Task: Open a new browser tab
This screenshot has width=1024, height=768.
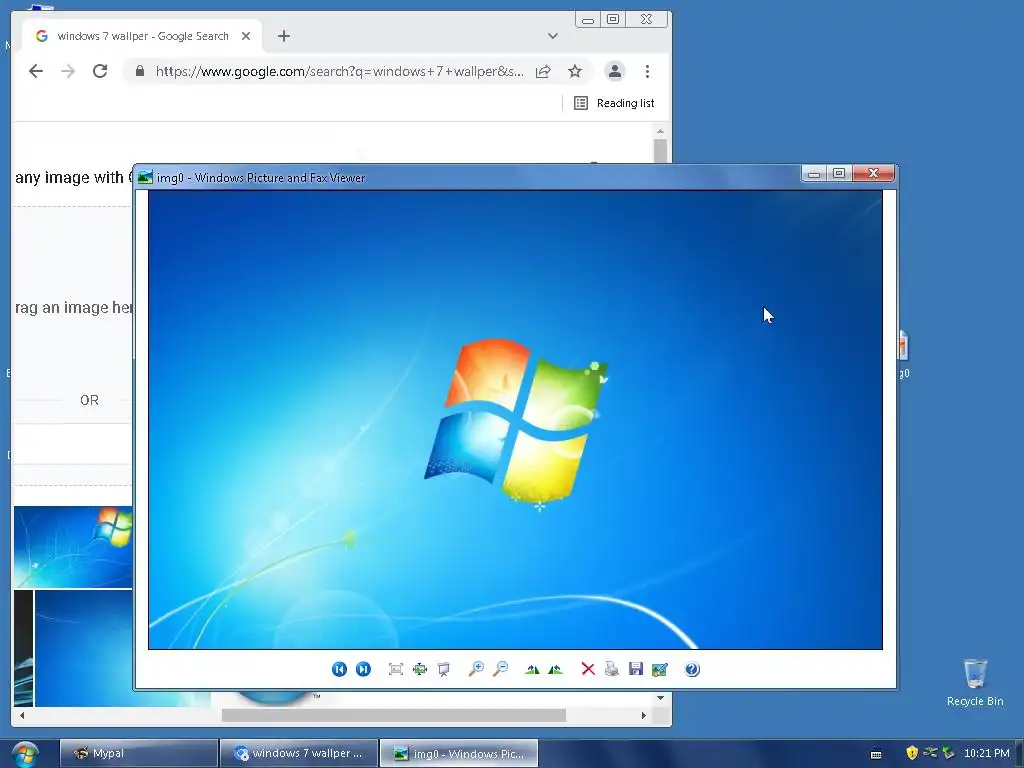Action: (x=283, y=36)
